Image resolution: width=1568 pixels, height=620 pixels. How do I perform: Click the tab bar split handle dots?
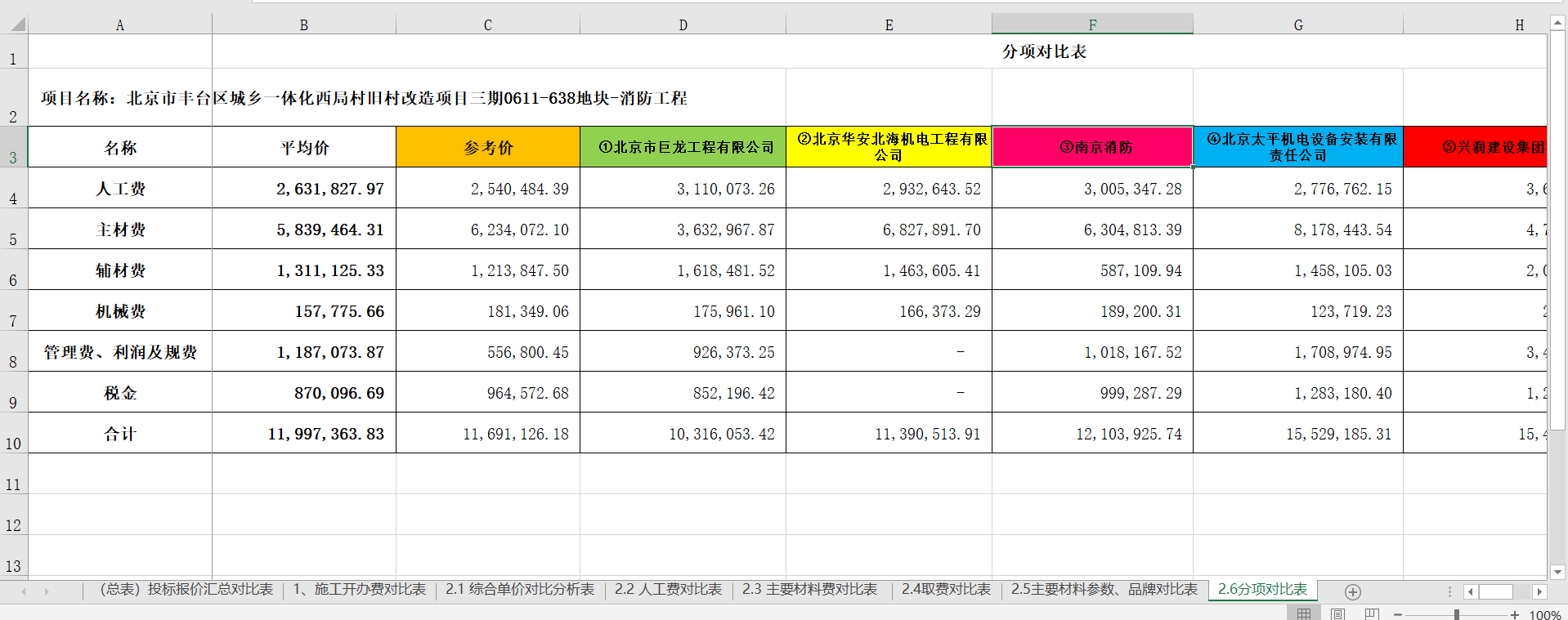pos(1449,591)
